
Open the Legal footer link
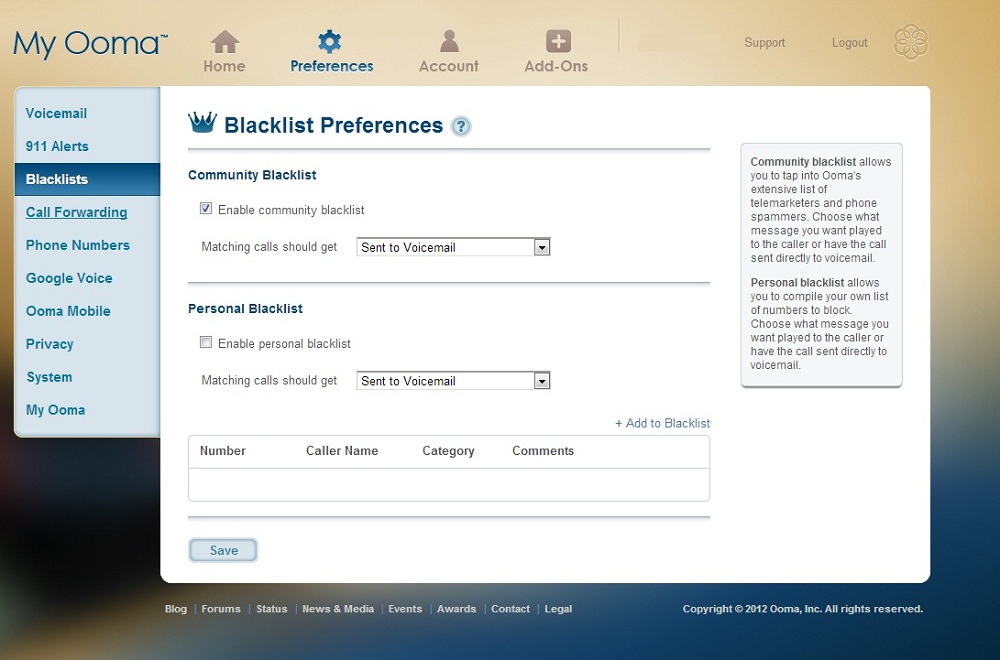pos(558,609)
